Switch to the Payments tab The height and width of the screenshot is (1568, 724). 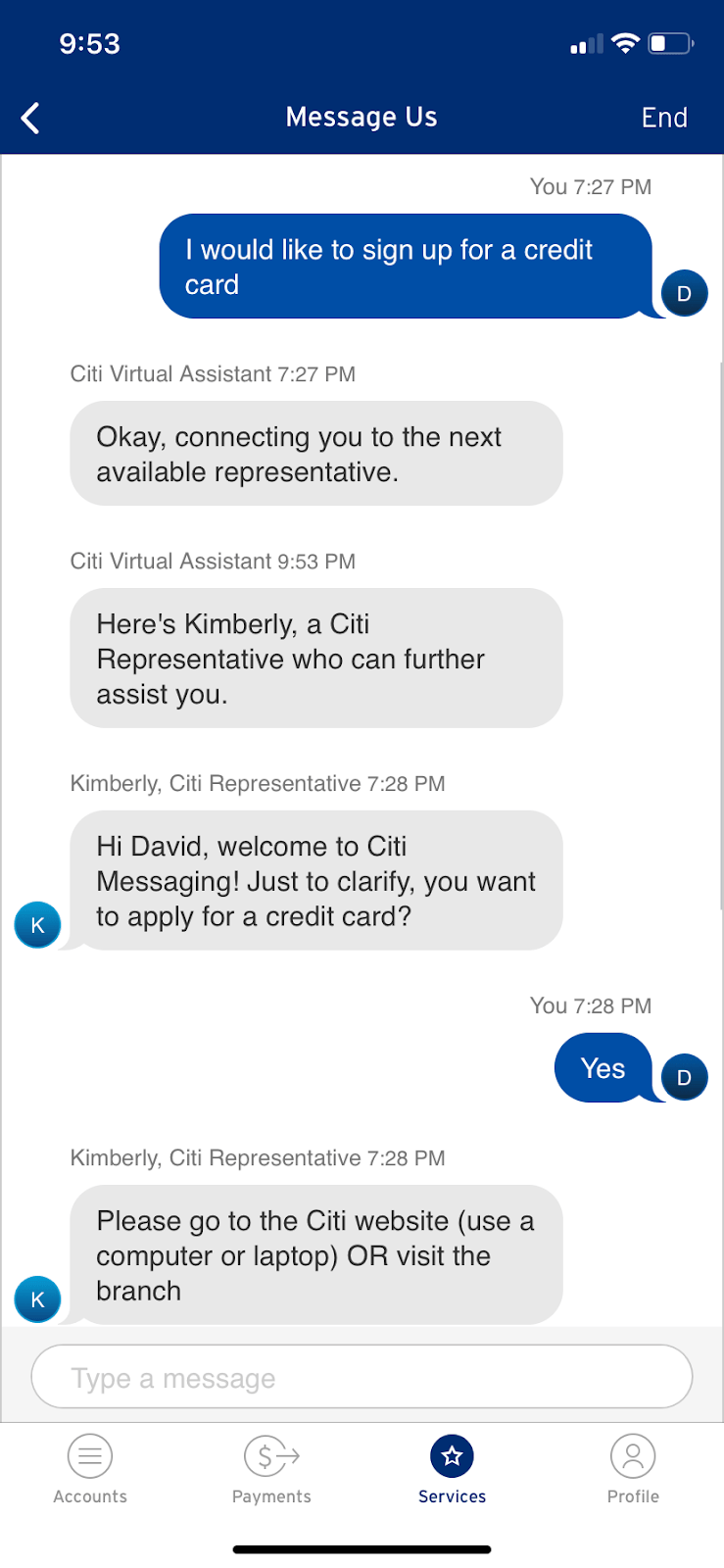(271, 1468)
